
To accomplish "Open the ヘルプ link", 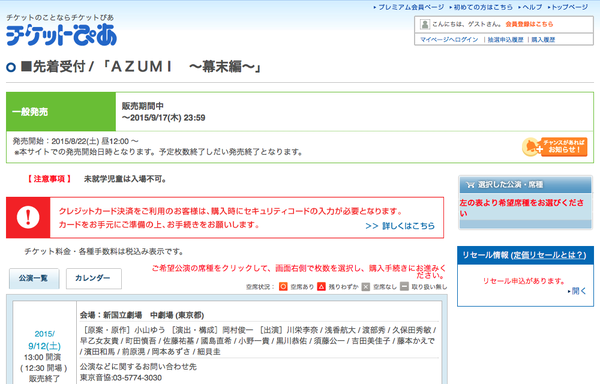I will pos(532,7).
